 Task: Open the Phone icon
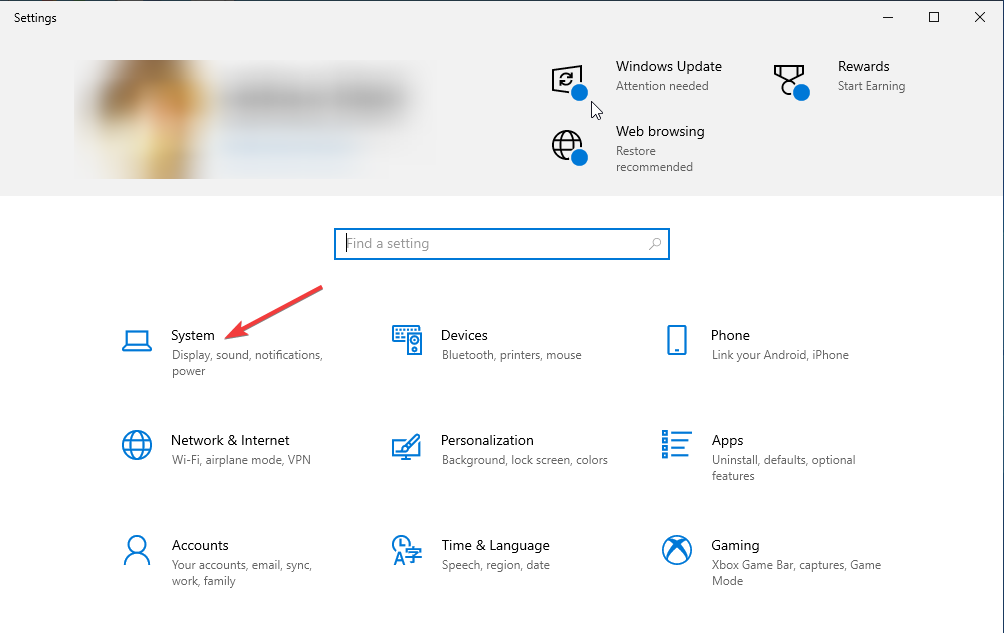[x=677, y=340]
